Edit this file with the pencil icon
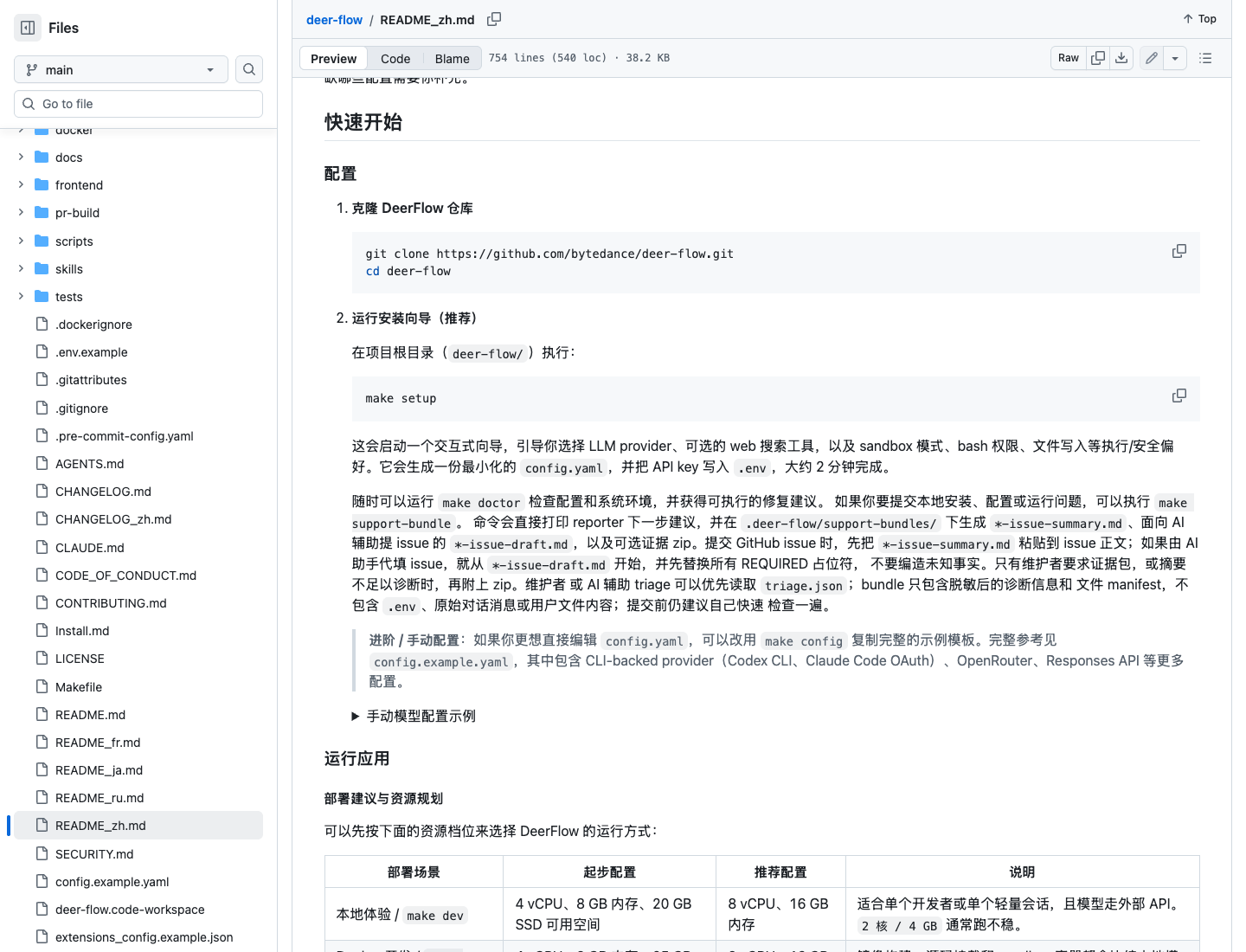Image resolution: width=1246 pixels, height=952 pixels. [1152, 58]
